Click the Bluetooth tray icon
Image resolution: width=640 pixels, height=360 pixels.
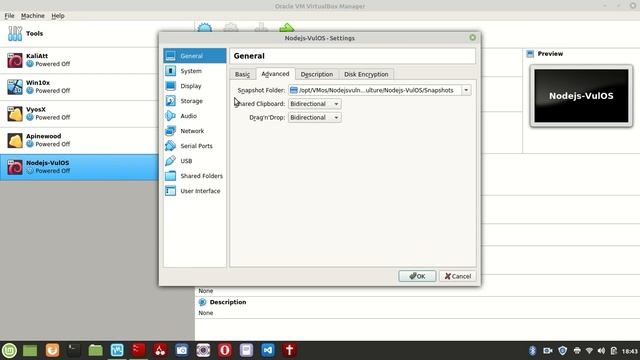point(533,351)
